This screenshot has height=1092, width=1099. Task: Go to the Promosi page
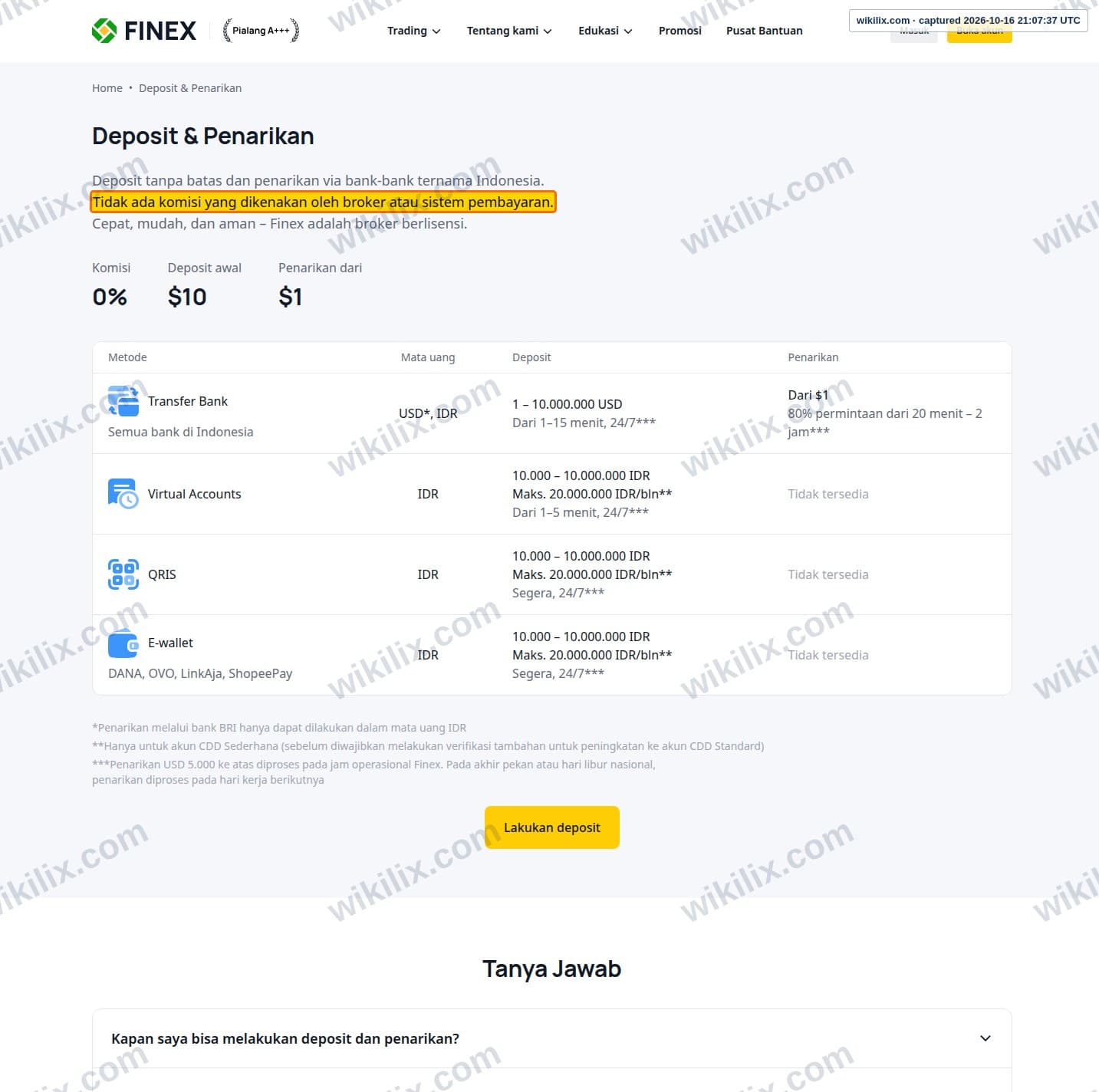pyautogui.click(x=680, y=31)
